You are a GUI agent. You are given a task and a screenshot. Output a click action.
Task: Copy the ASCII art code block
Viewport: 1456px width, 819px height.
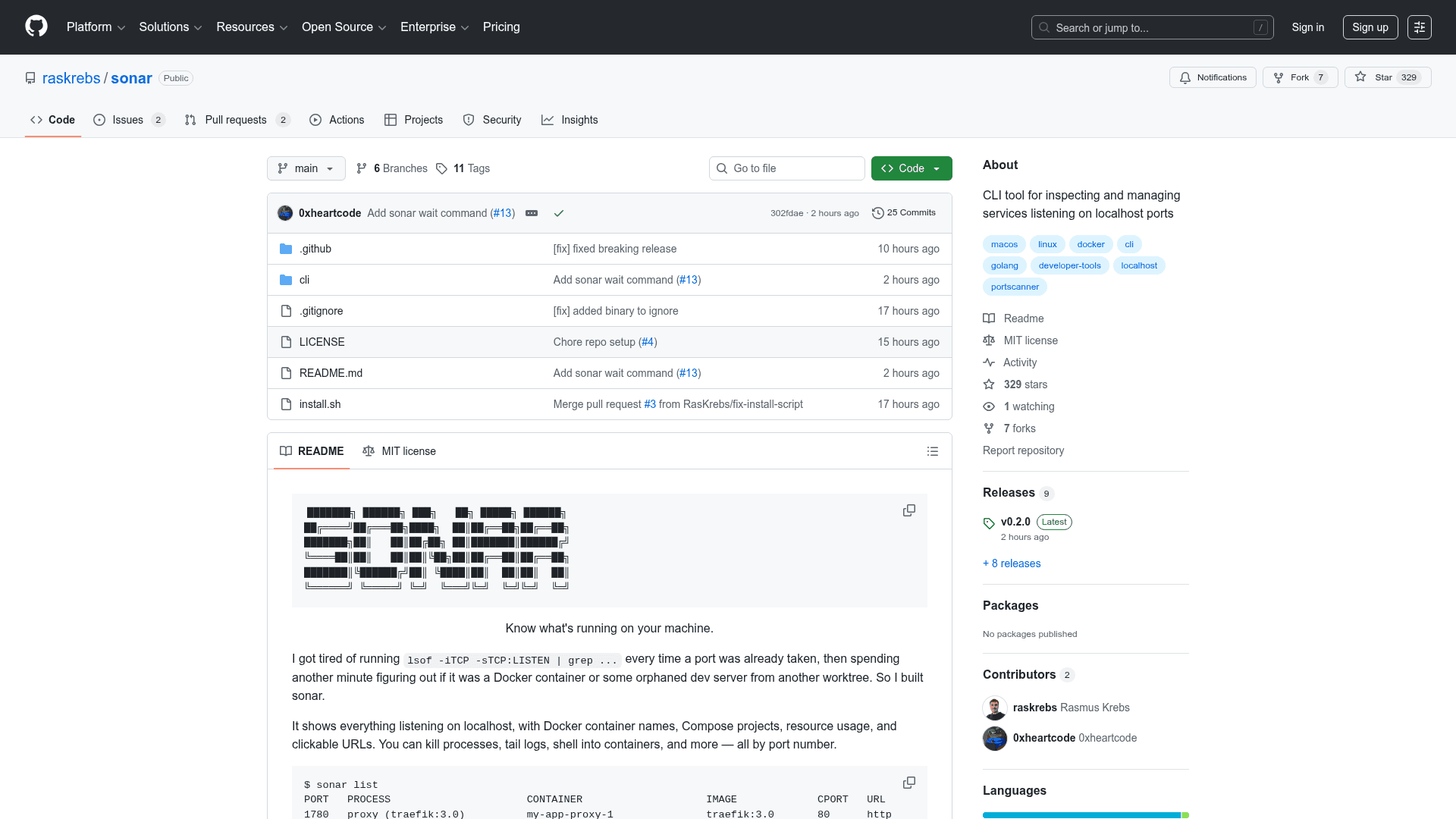click(908, 511)
